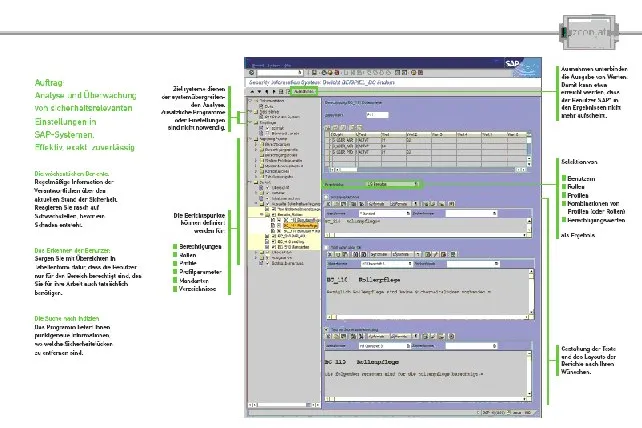Click the yellow Help question-mark icon
Viewport: 642px width, 428px height.
coord(414,72)
